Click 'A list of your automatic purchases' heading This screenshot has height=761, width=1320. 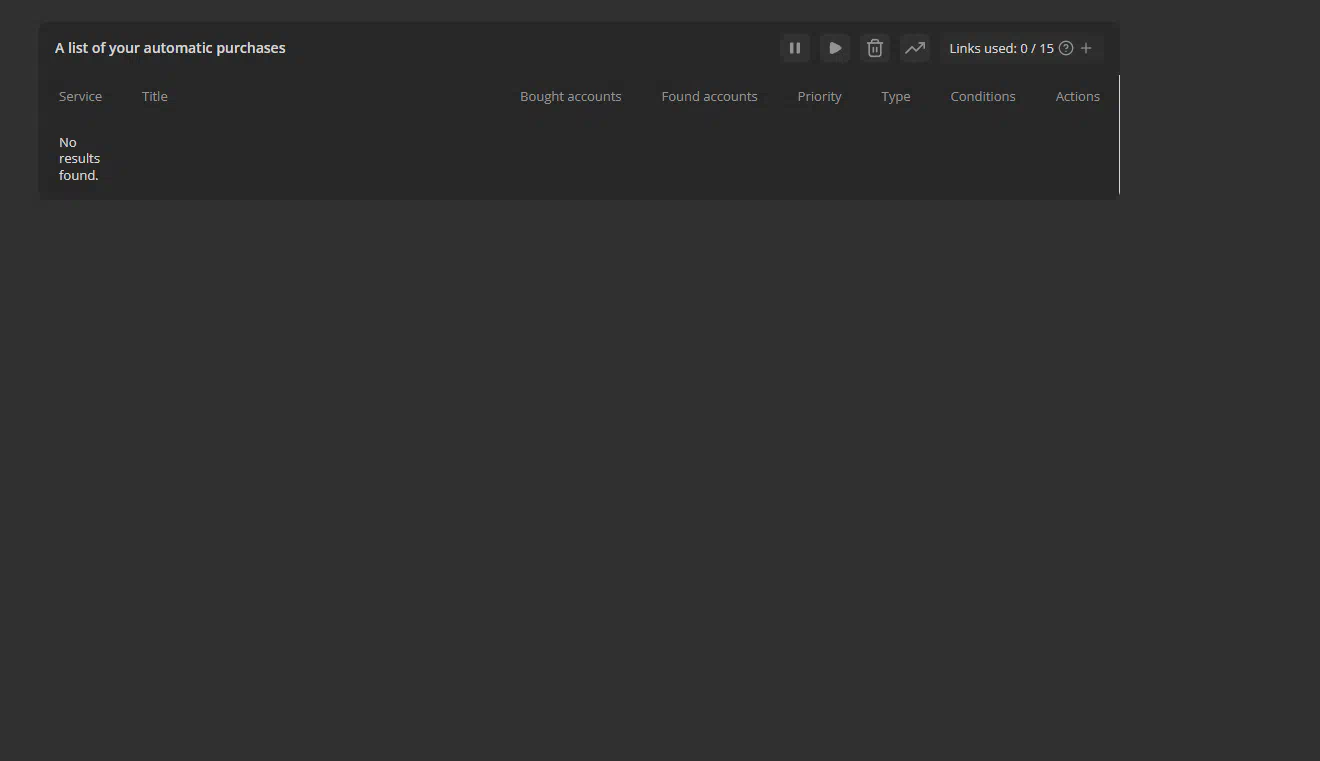coord(170,48)
